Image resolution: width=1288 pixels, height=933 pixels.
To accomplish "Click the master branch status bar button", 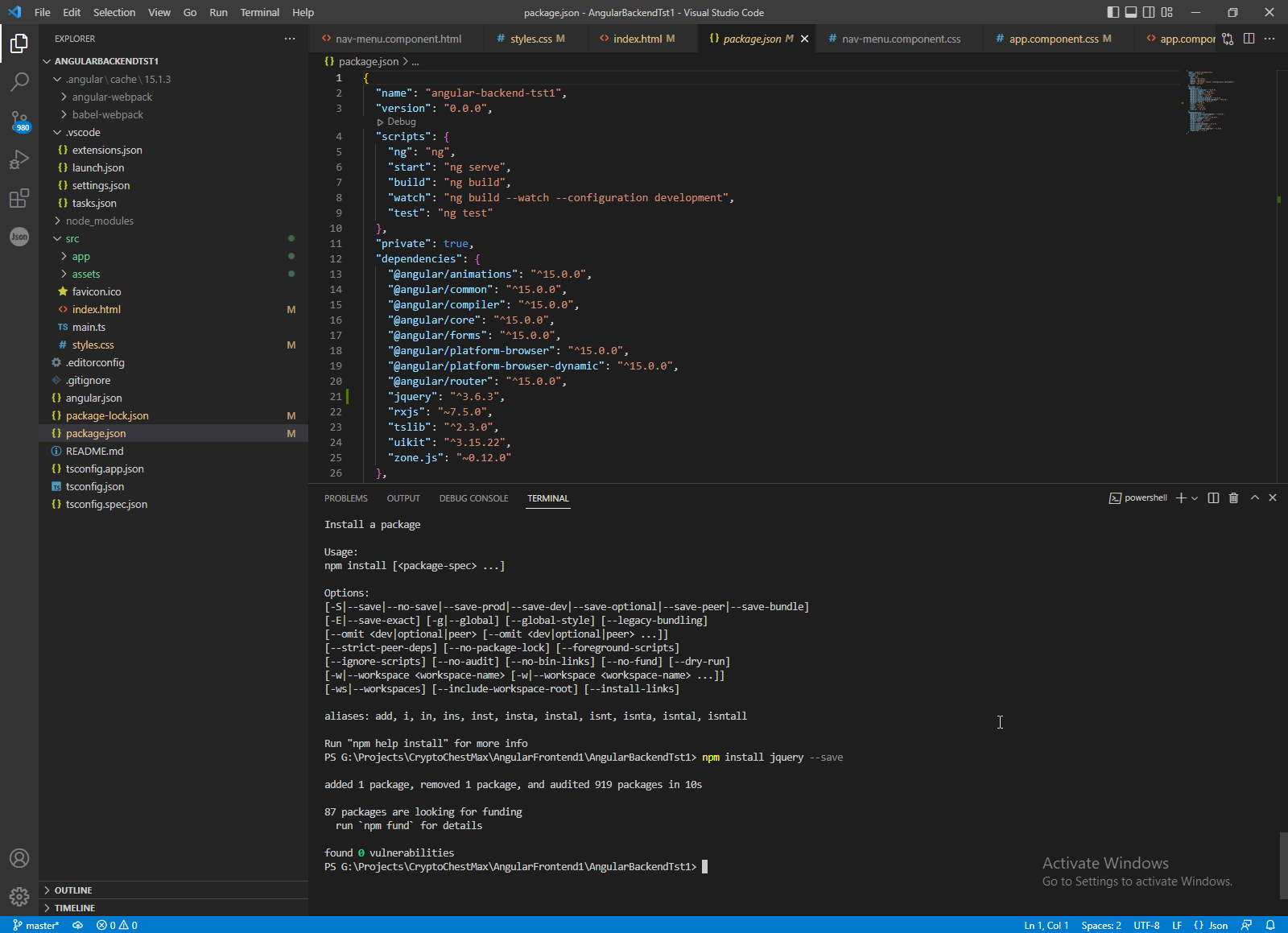I will [36, 926].
